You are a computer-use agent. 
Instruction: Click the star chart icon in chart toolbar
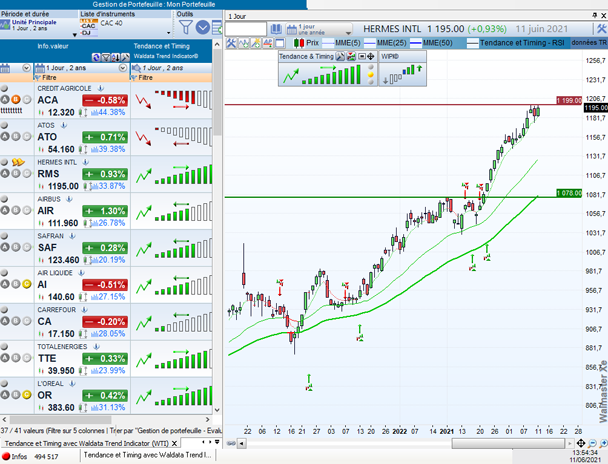point(256,43)
